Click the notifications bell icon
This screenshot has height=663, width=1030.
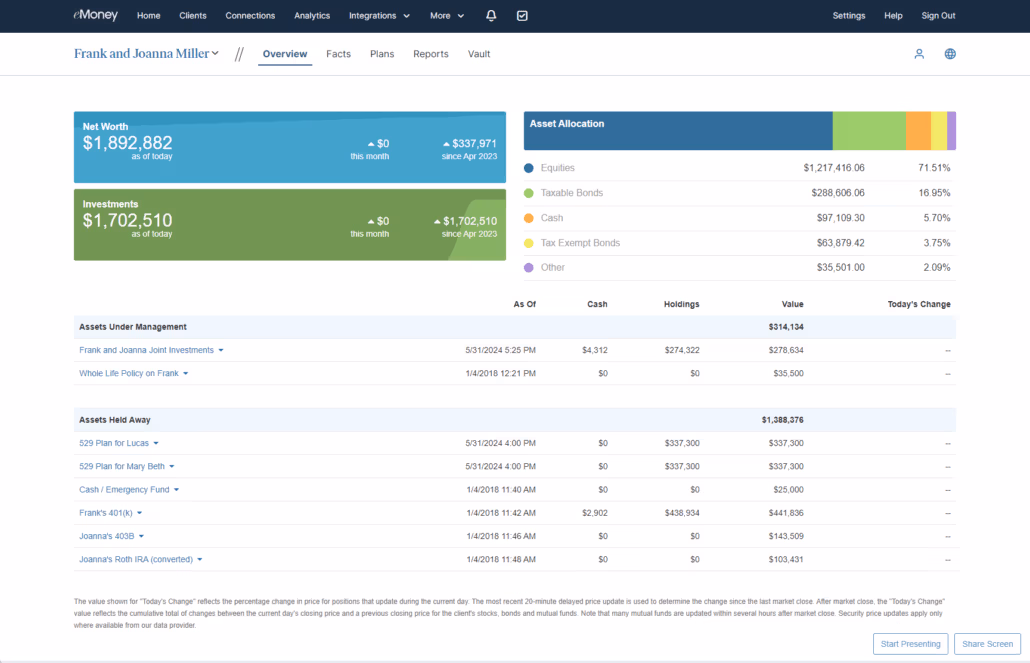coord(491,16)
